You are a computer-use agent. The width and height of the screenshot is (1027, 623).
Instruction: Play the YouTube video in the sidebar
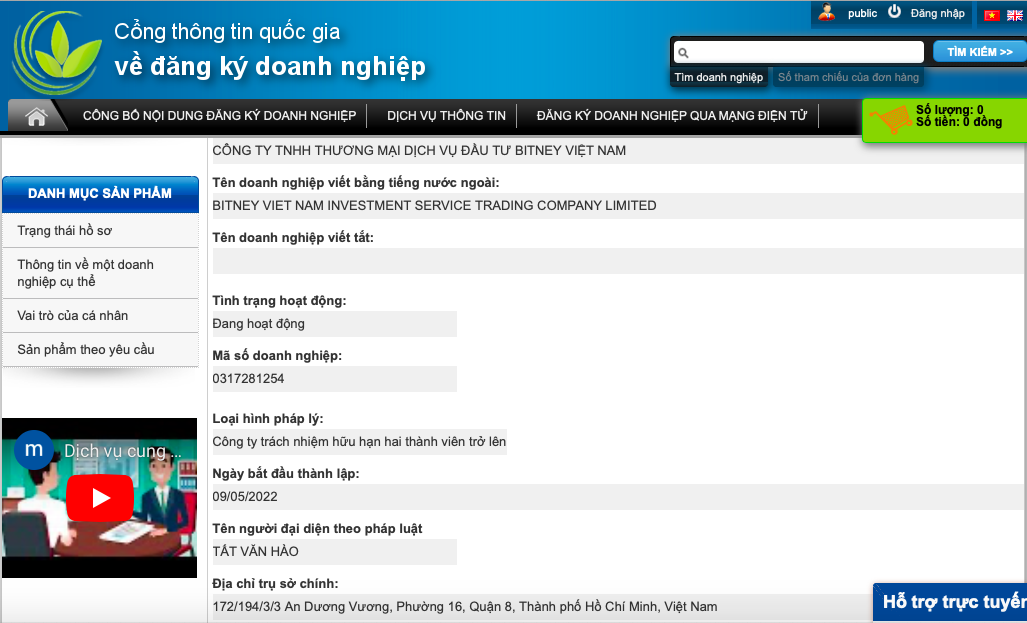point(99,497)
